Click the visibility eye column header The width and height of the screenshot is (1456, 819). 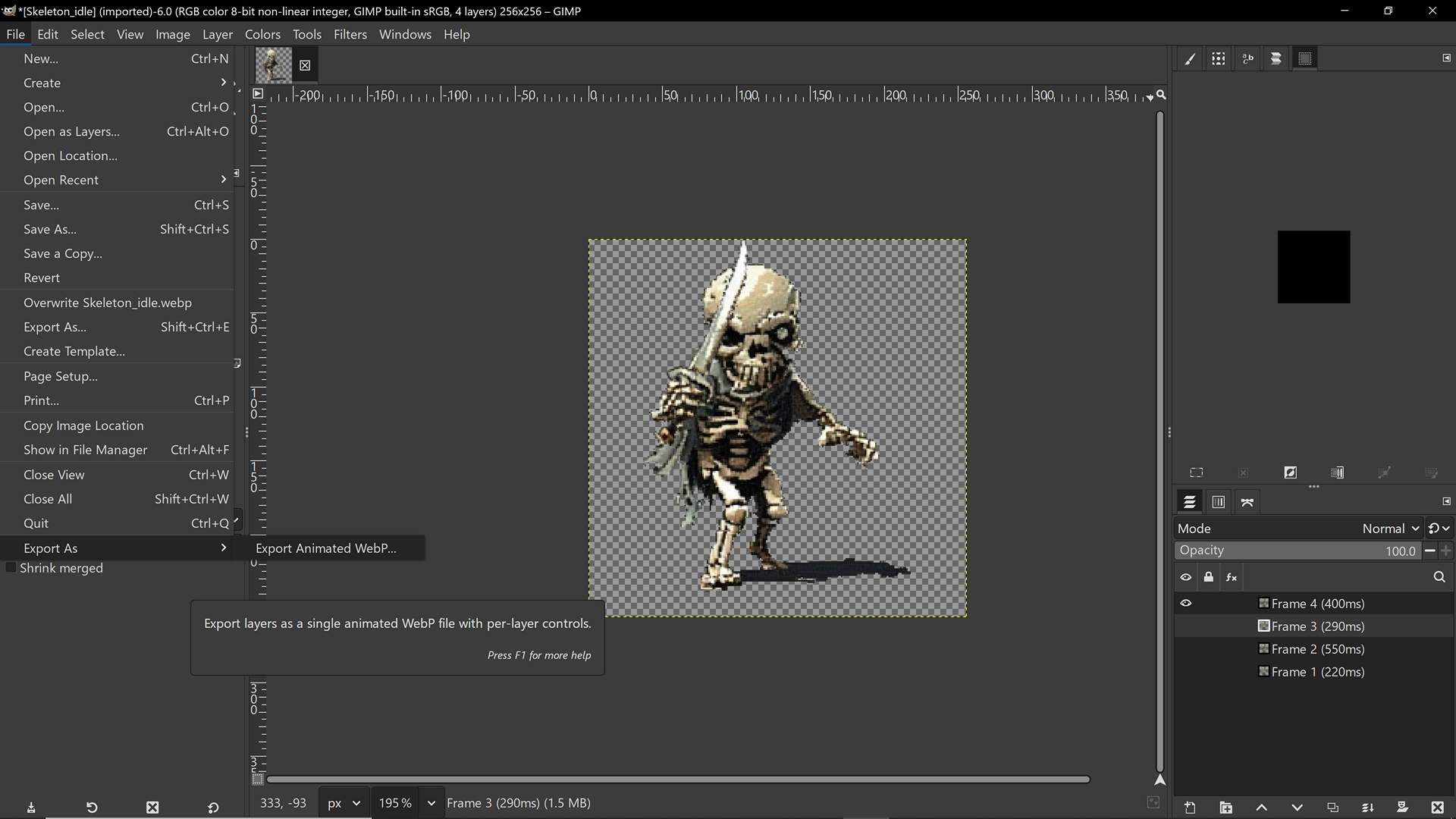point(1186,577)
